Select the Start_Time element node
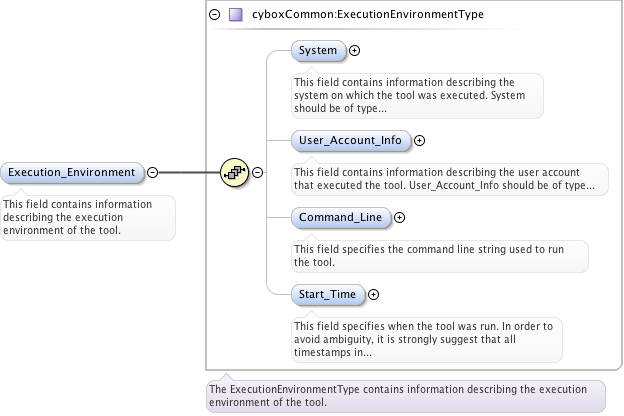 327,294
